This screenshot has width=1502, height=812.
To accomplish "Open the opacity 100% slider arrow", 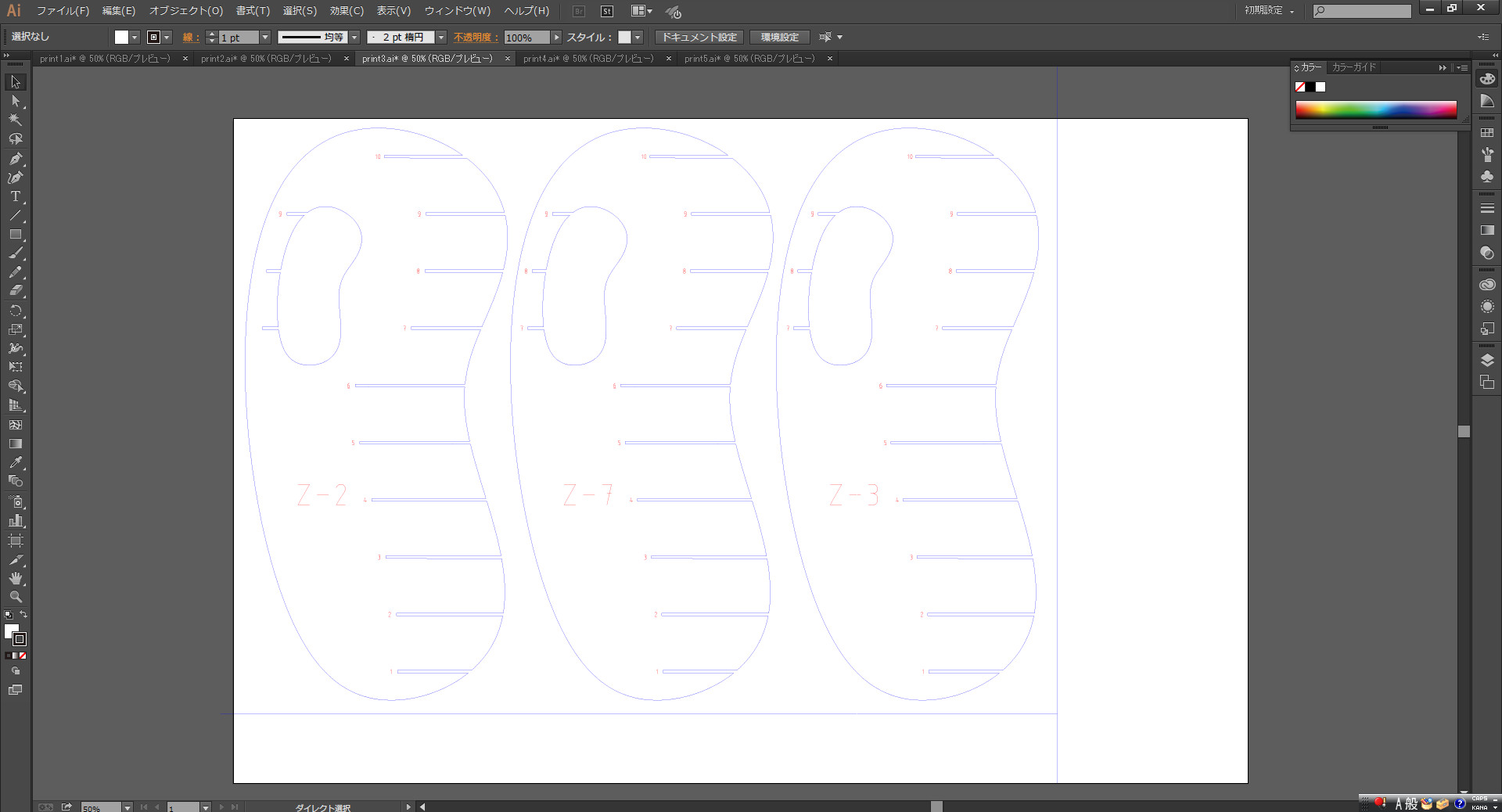I will click(x=557, y=38).
